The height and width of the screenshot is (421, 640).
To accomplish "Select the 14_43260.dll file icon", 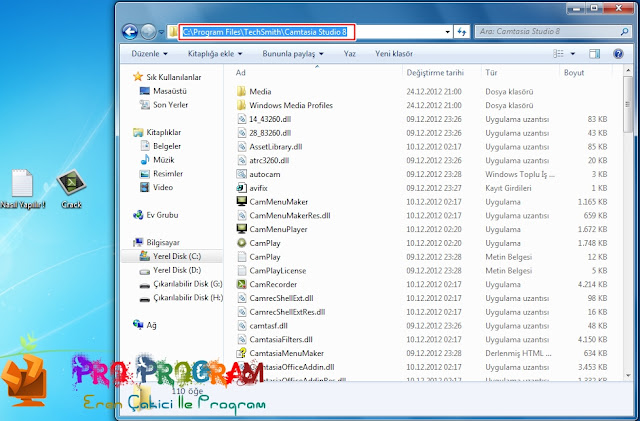I will (242, 119).
